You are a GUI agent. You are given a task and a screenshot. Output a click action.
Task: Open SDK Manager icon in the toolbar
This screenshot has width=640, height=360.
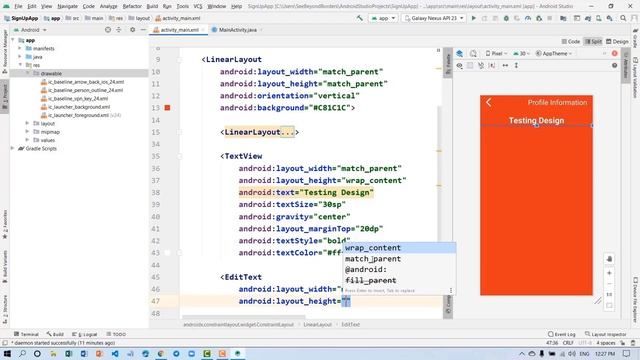[609, 18]
